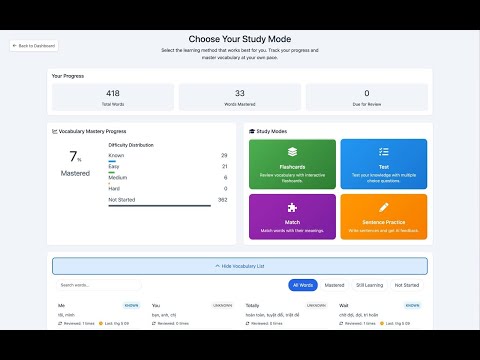Click the Vocabulary Mastery Progress chart icon
The image size is (480, 360).
[55, 131]
